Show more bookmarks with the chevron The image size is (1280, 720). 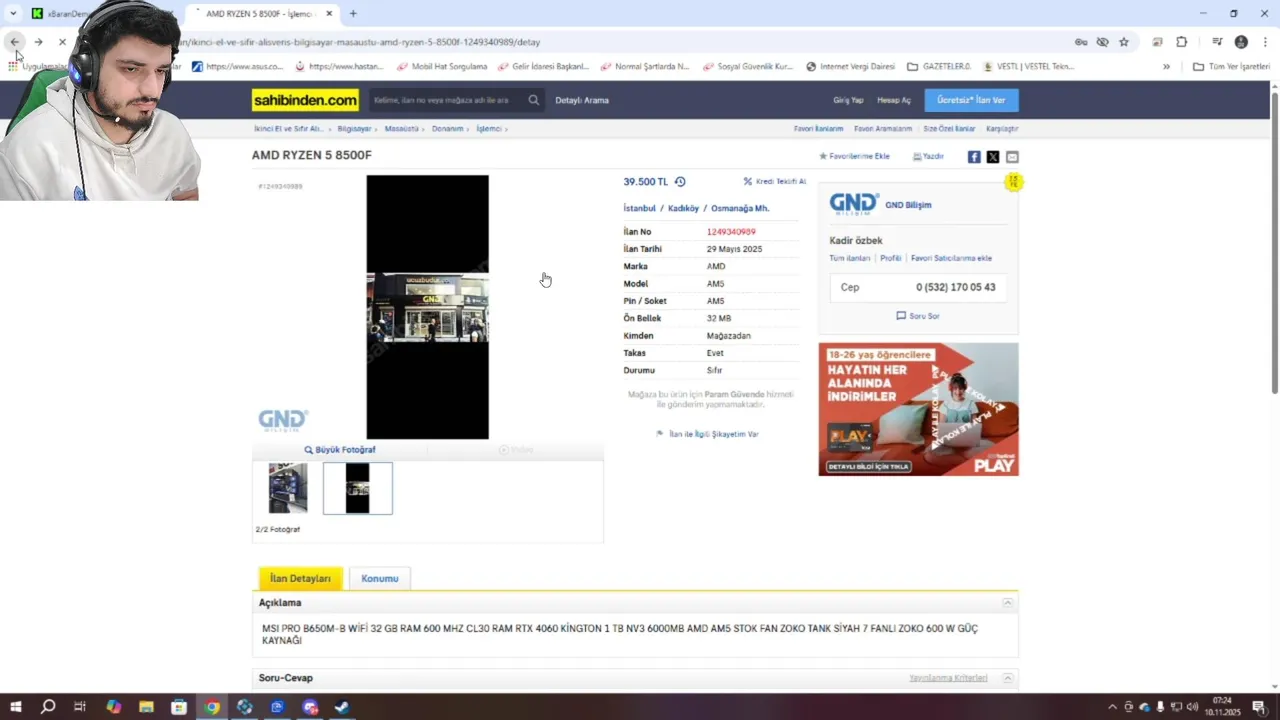click(x=1166, y=66)
